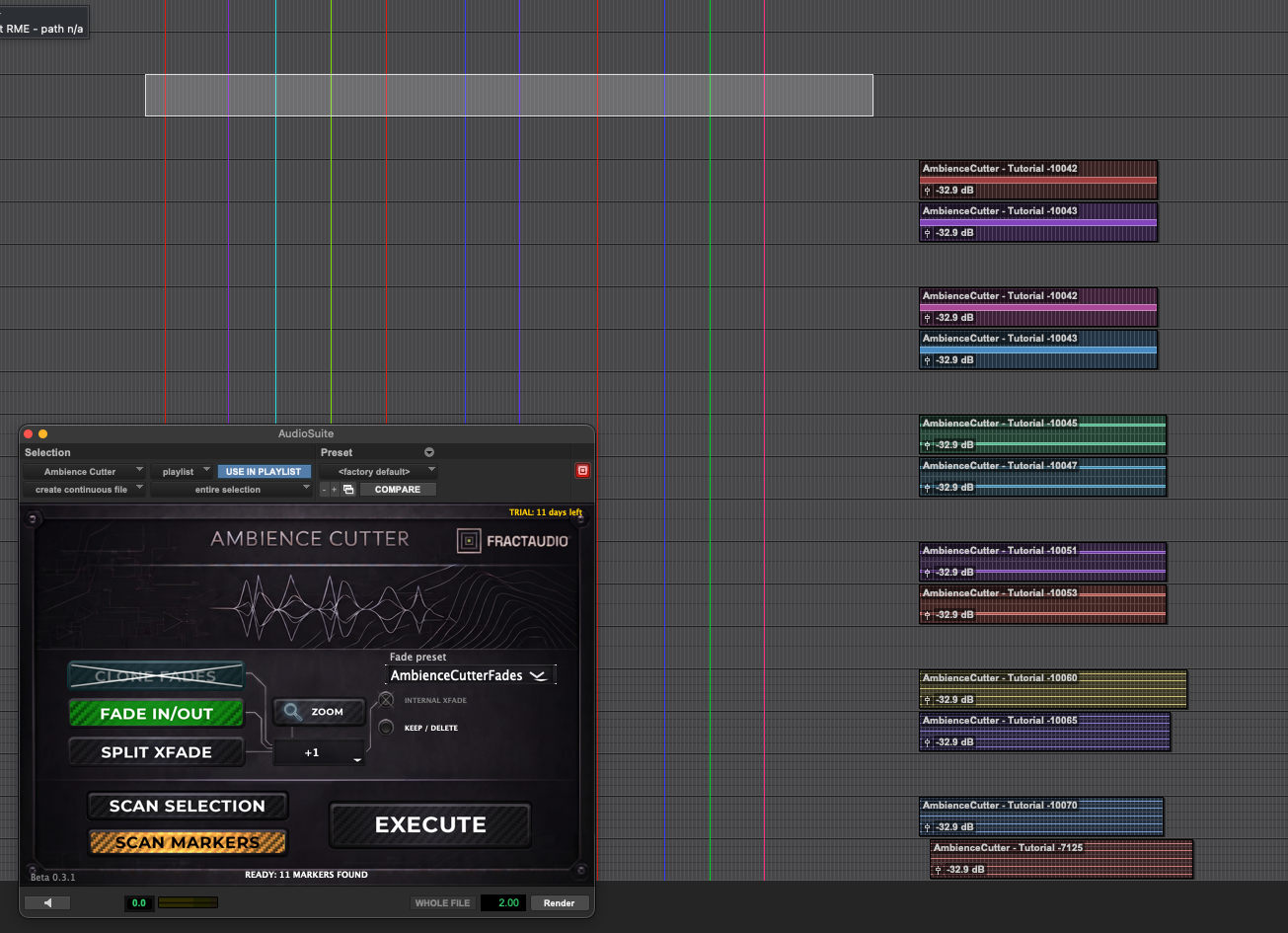Select clip name AmbienceCutter - Tutorial -10045
Viewport: 1288px width, 933px height.
tap(1000, 424)
